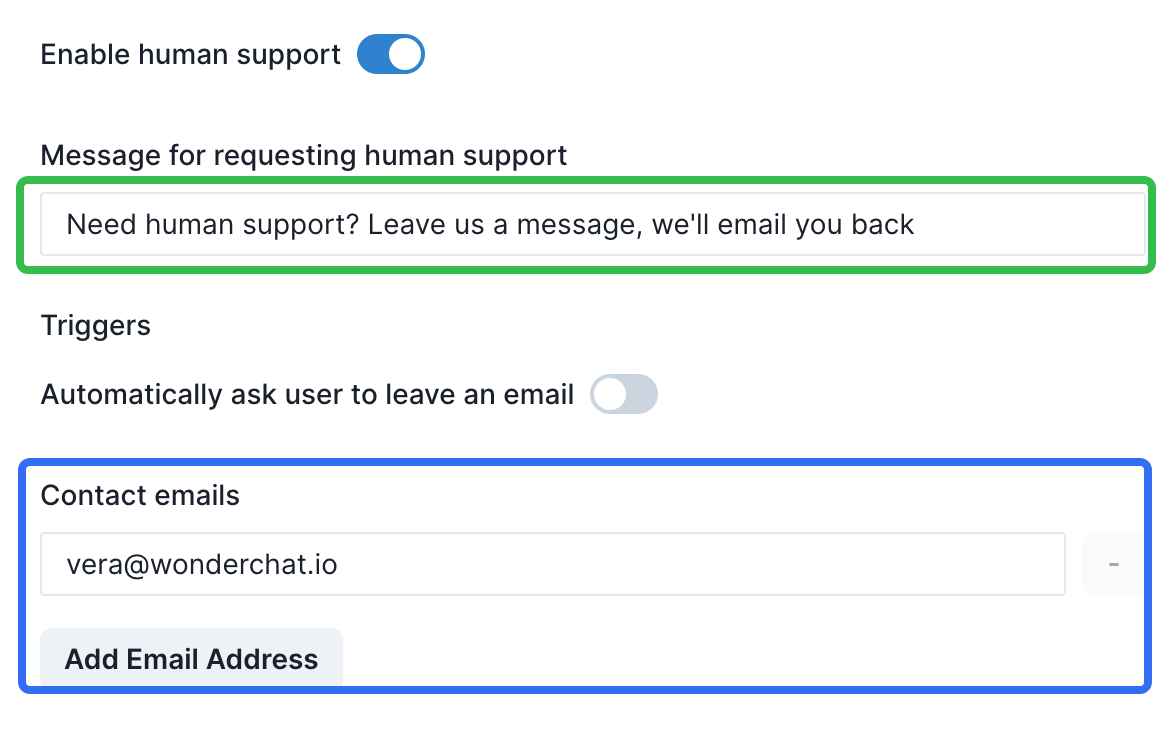Click the "Message for requesting human support" label
The height and width of the screenshot is (740, 1172).
[x=303, y=156]
